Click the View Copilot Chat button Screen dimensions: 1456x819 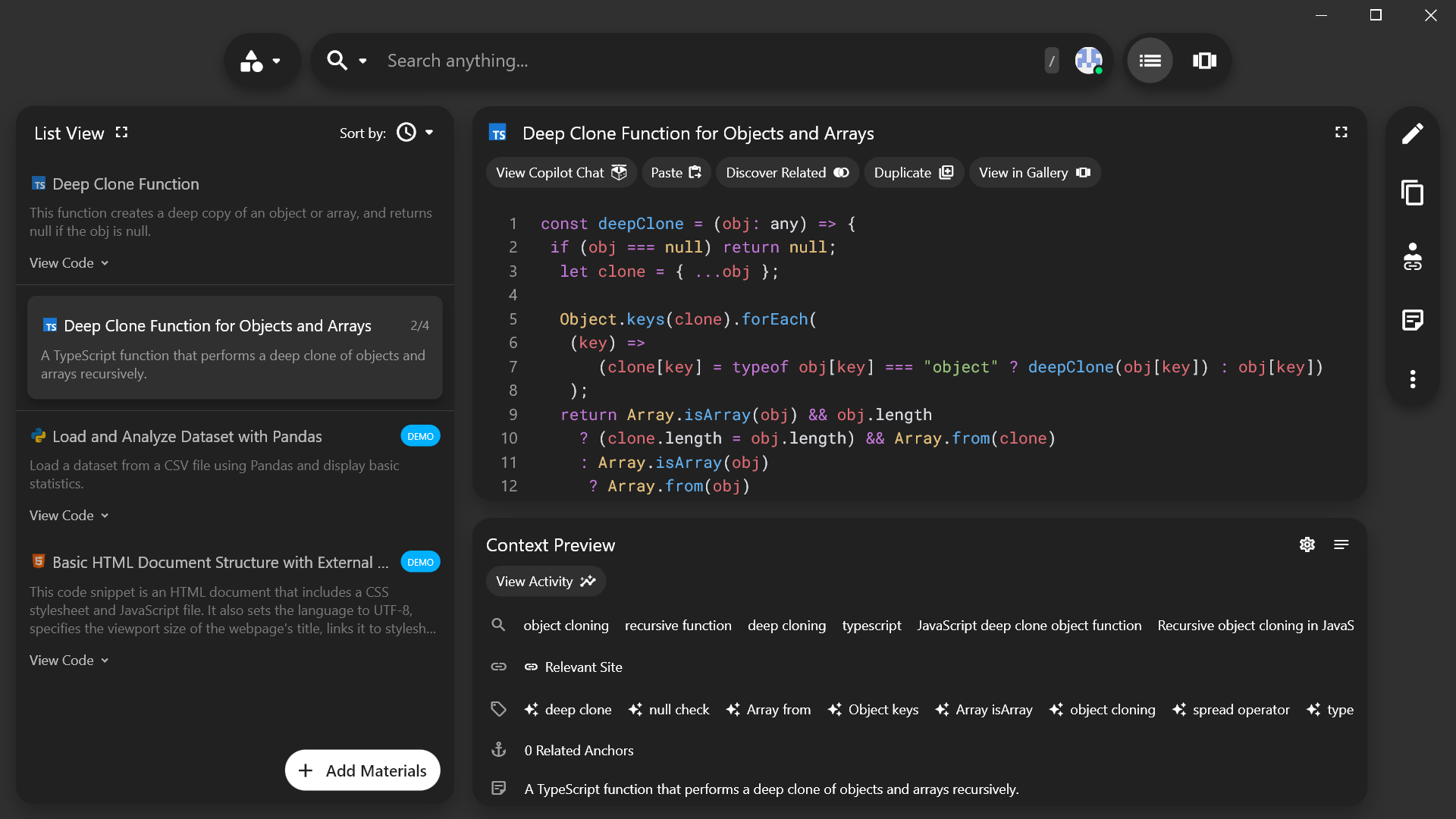click(560, 173)
